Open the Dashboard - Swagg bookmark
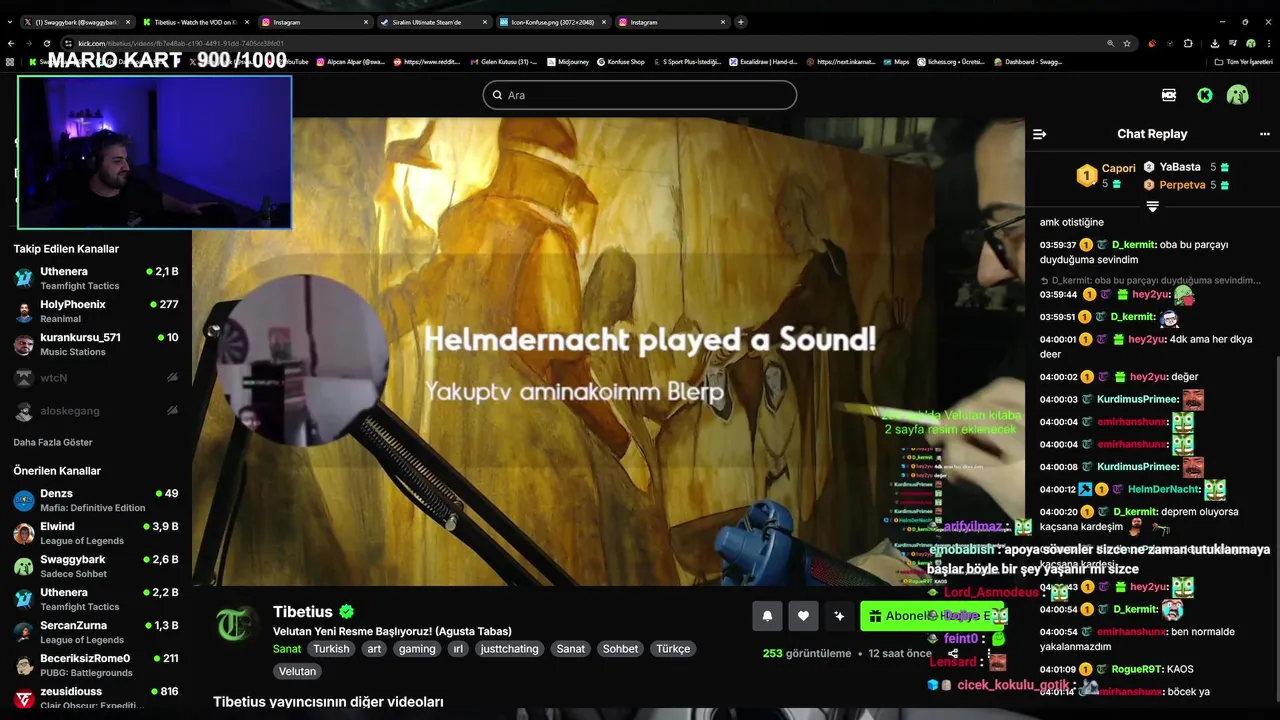 tap(1028, 62)
